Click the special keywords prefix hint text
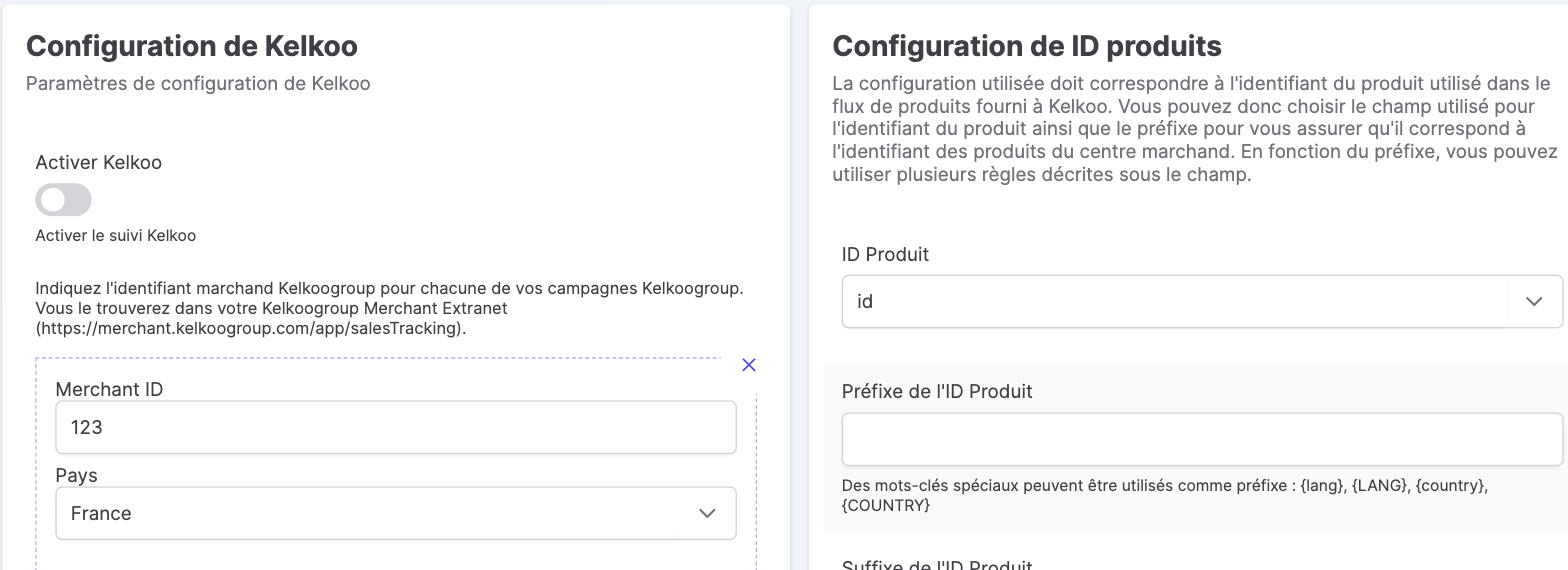Screen dimensions: 1568x570 tap(1165, 496)
